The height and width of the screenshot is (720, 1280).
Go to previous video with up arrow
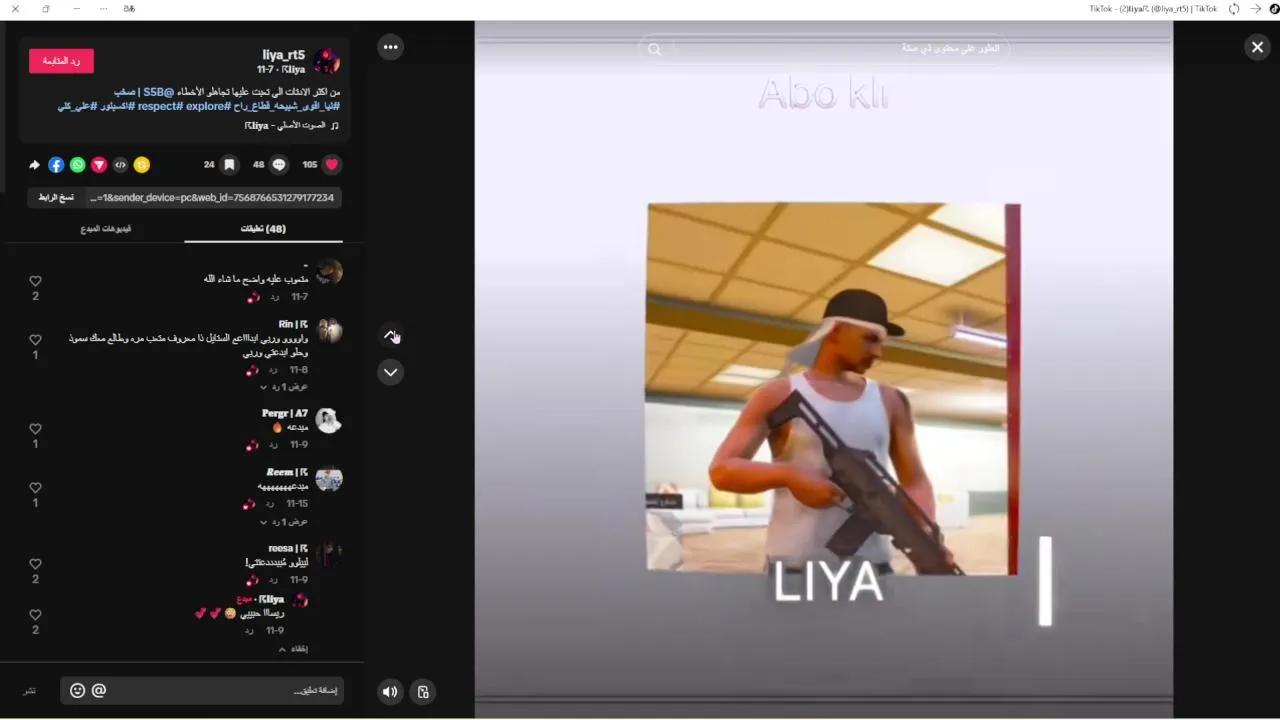point(390,335)
